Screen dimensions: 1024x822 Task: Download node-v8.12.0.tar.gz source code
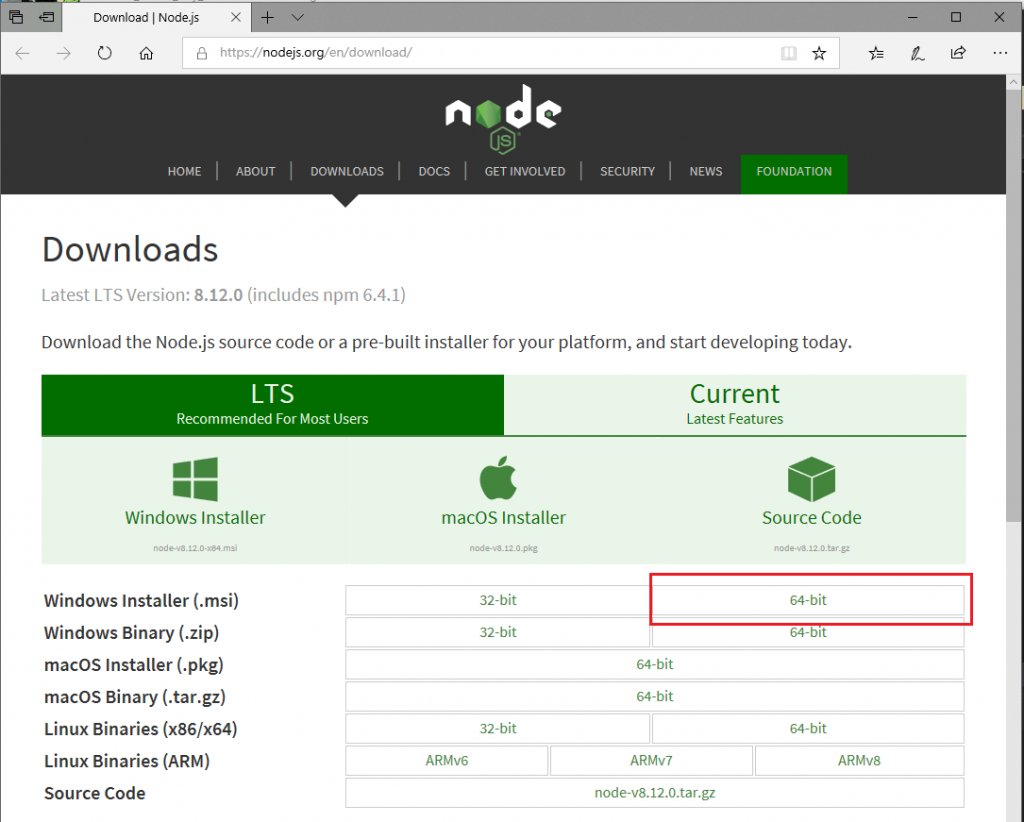tap(654, 793)
